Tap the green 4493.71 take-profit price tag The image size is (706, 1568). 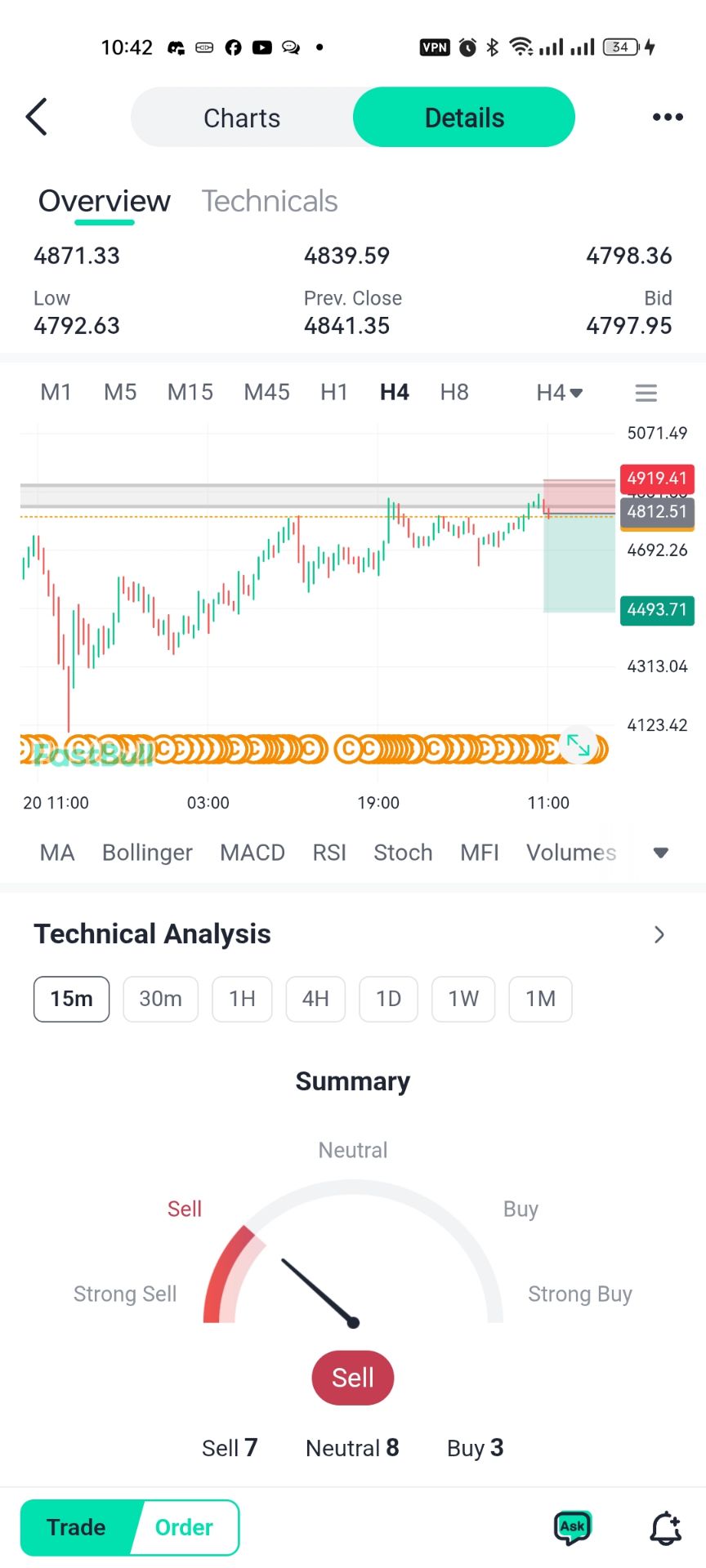tap(657, 610)
